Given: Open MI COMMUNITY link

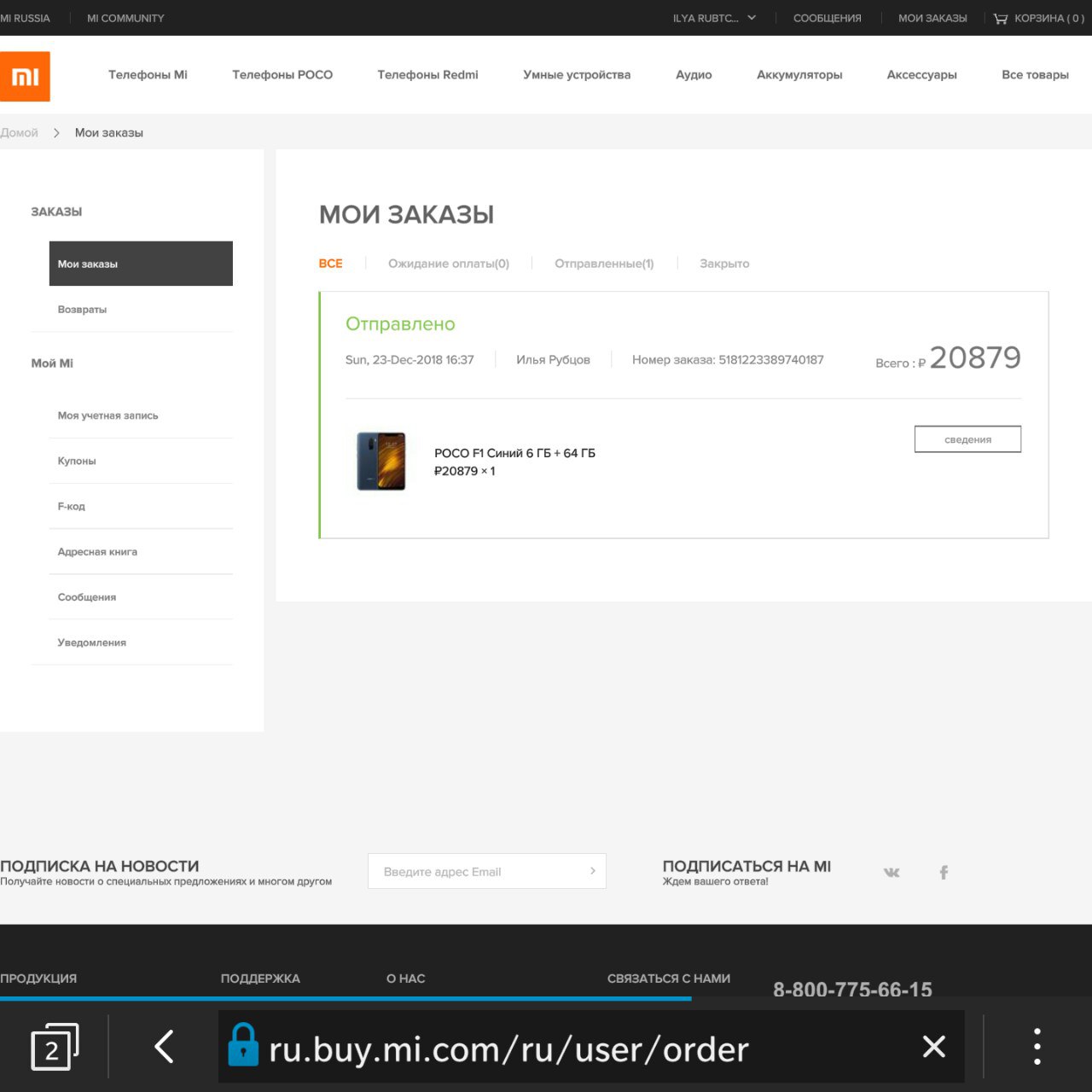Looking at the screenshot, I should (x=125, y=18).
